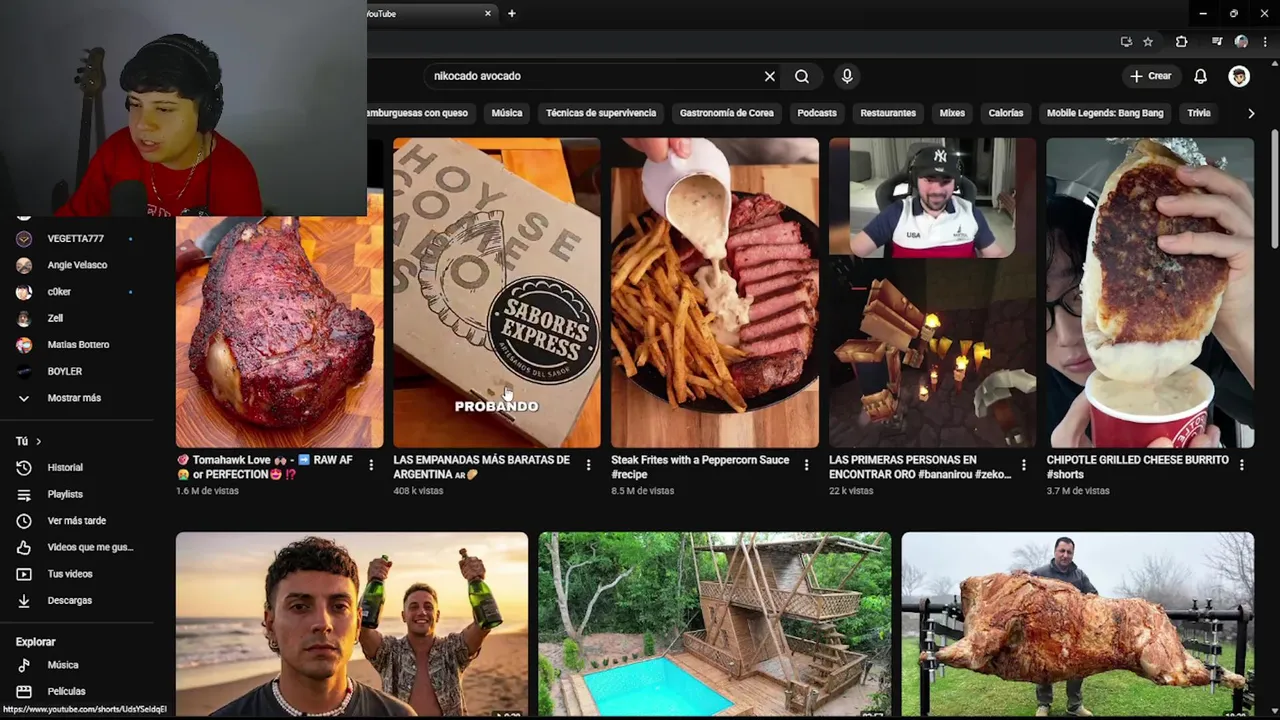Play the Sabores Express empanadas short
This screenshot has width=1280, height=720.
497,293
